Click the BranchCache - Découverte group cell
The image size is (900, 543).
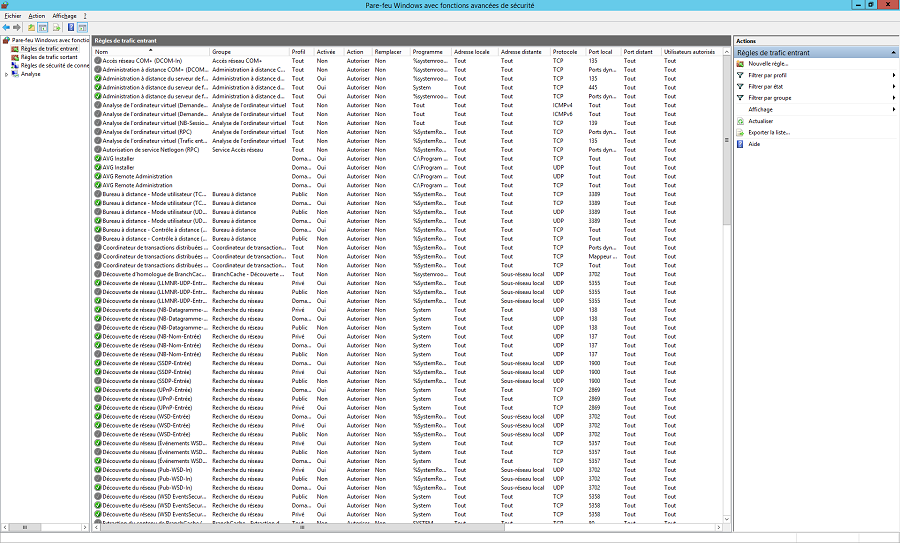click(x=249, y=274)
